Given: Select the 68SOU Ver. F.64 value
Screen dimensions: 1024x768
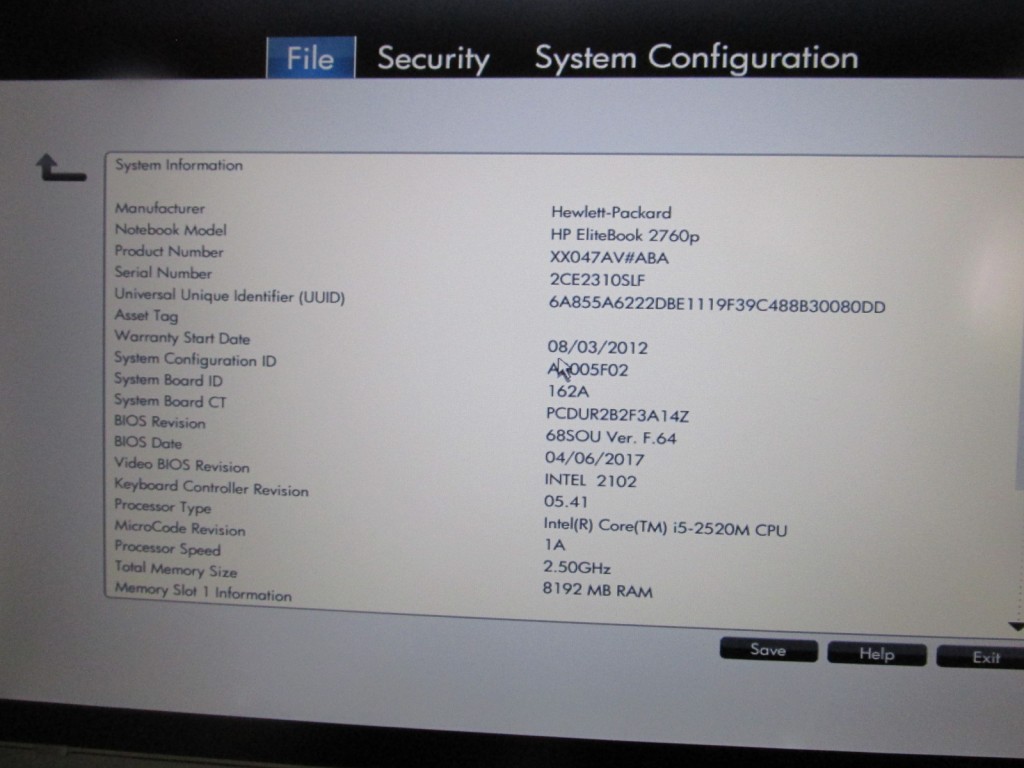Looking at the screenshot, I should (611, 437).
